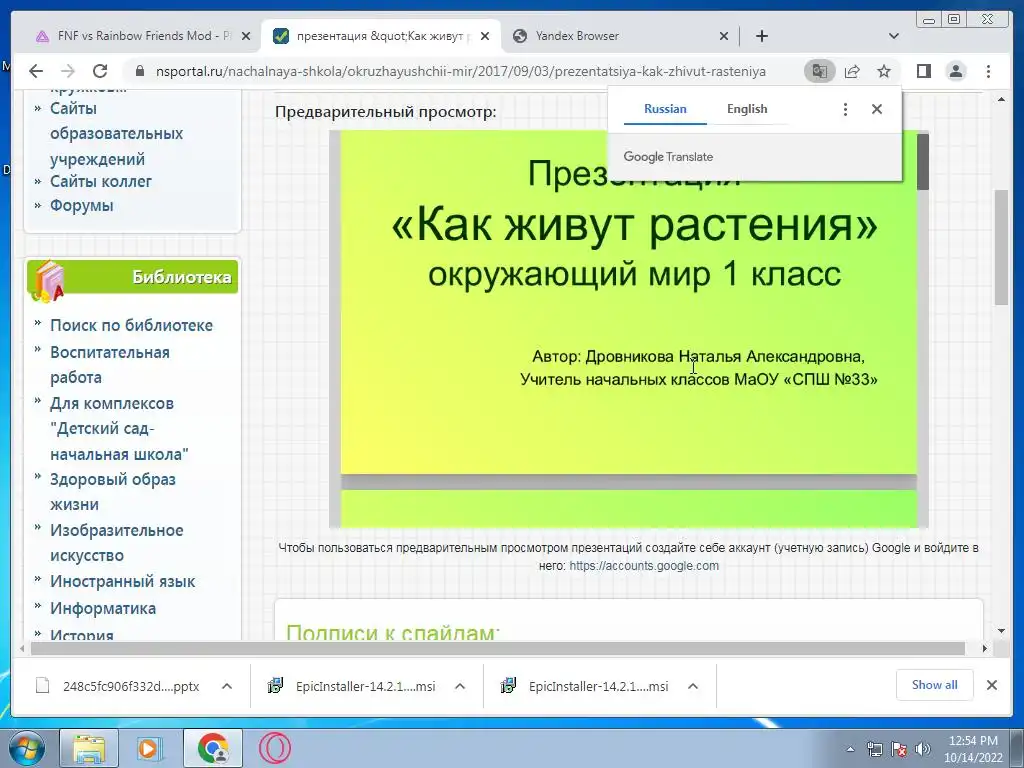Viewport: 1024px width, 768px height.
Task: Close the Yandex Browser tab
Action: pyautogui.click(x=724, y=36)
